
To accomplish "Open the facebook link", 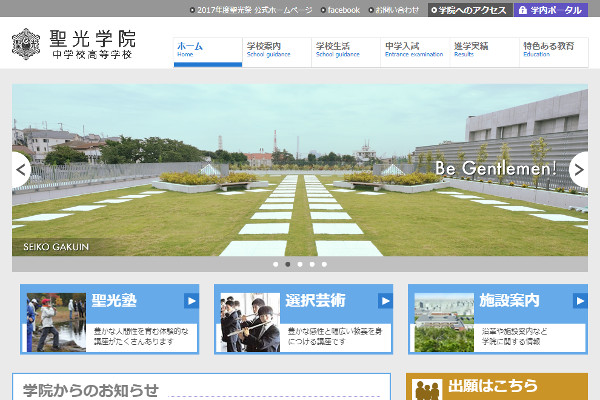I will tap(340, 10).
